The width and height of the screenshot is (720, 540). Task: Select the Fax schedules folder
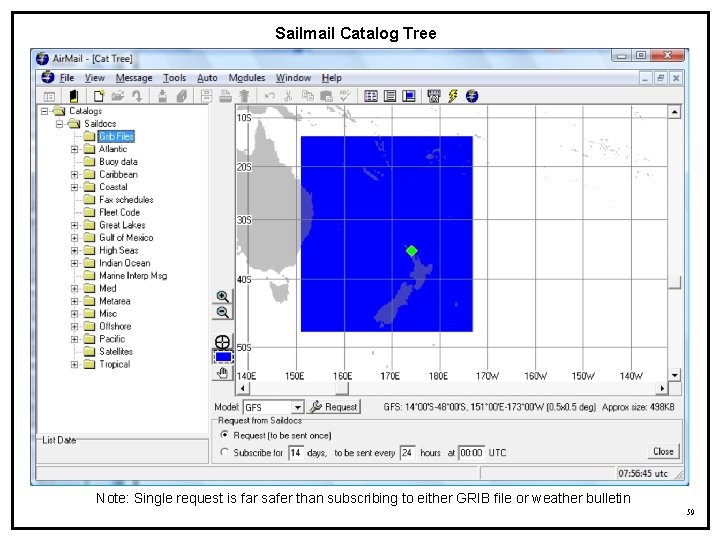tap(126, 200)
